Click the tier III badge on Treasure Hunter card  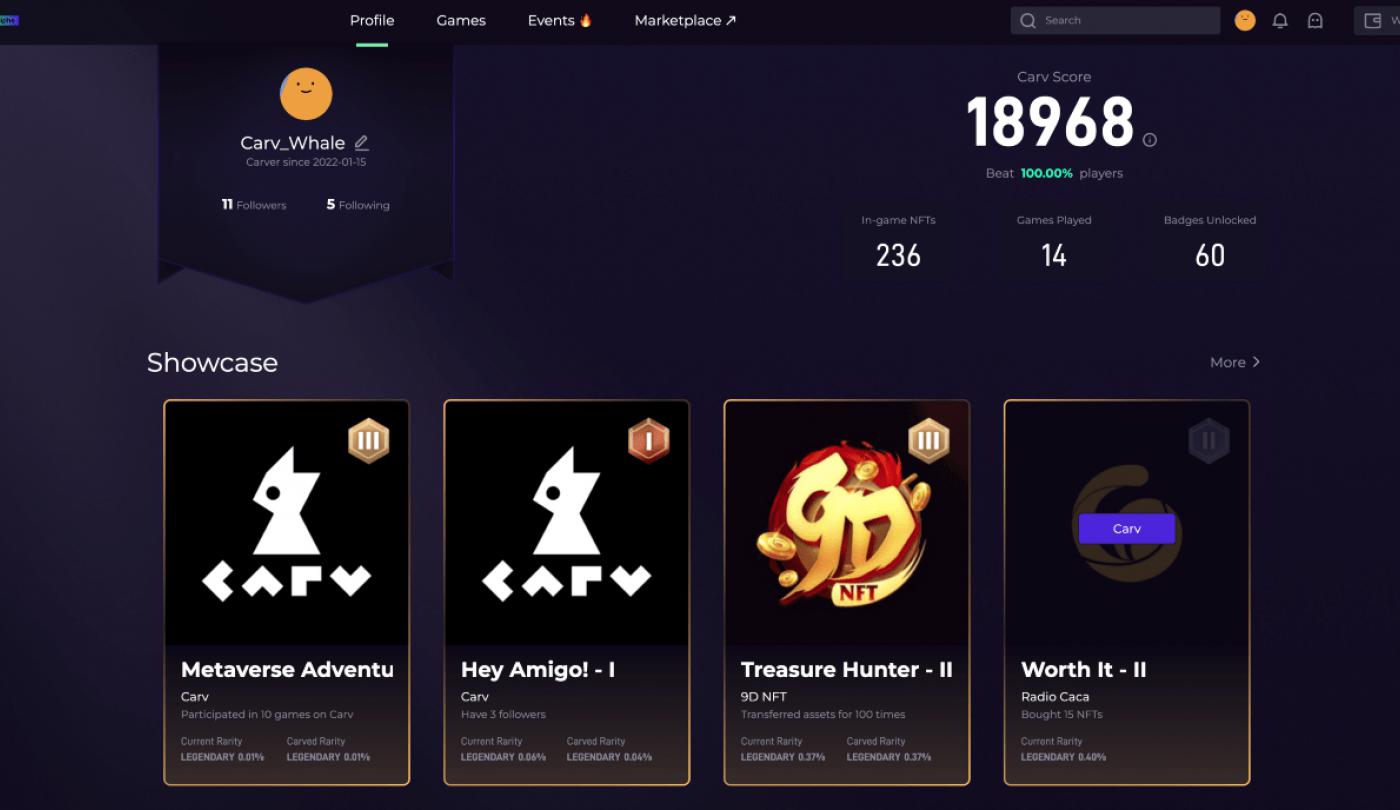[x=929, y=440]
